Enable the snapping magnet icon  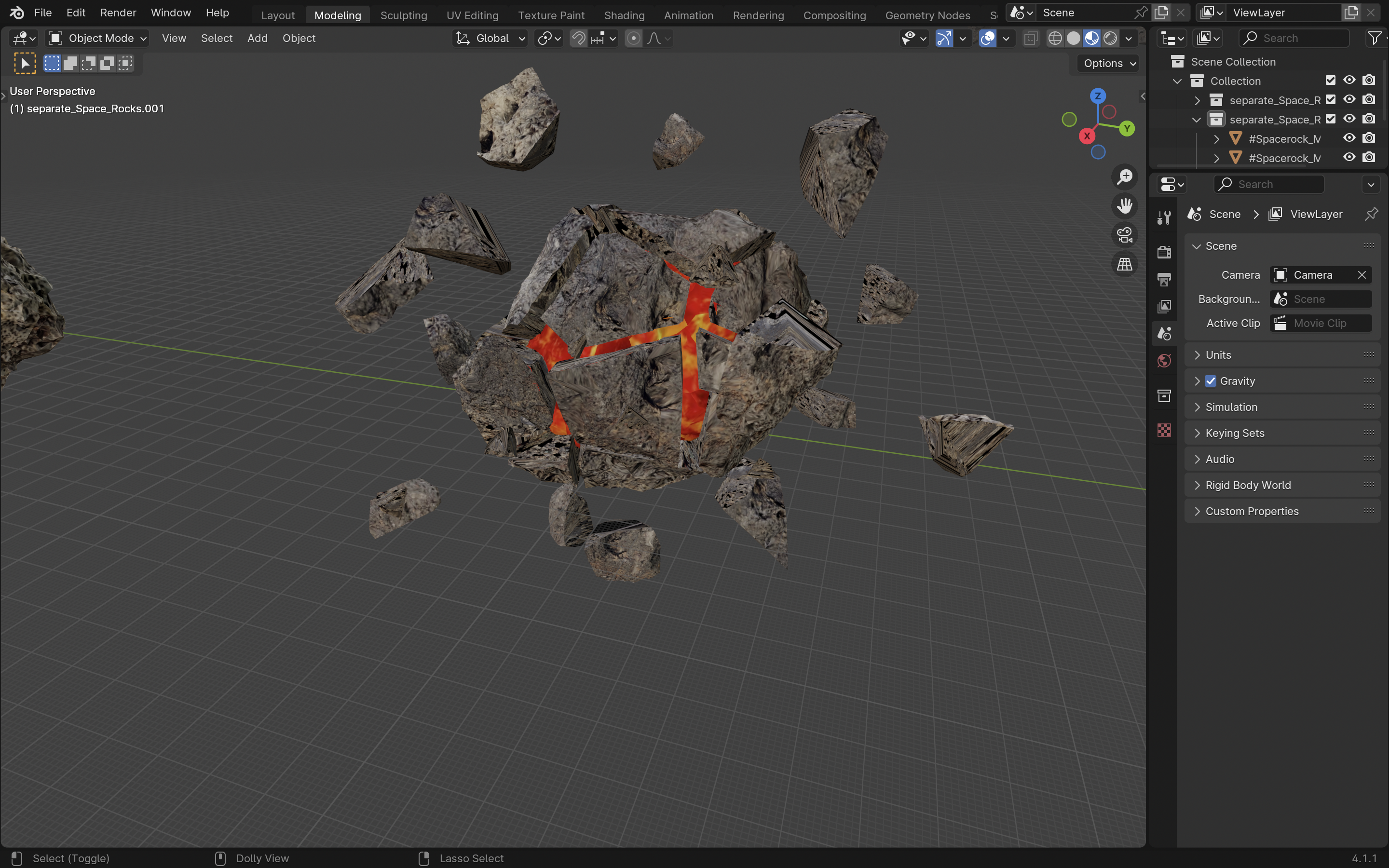click(579, 39)
